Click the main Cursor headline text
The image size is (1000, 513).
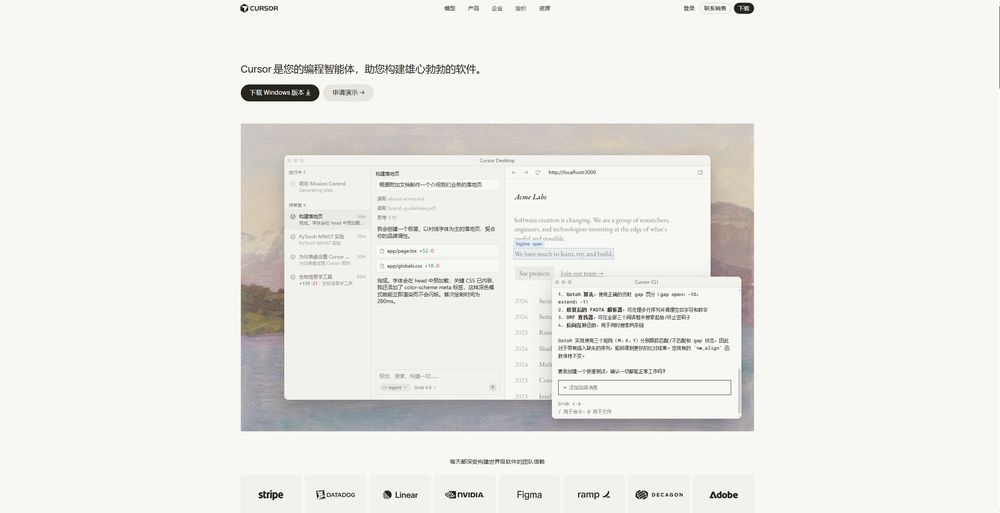pyautogui.click(x=361, y=69)
